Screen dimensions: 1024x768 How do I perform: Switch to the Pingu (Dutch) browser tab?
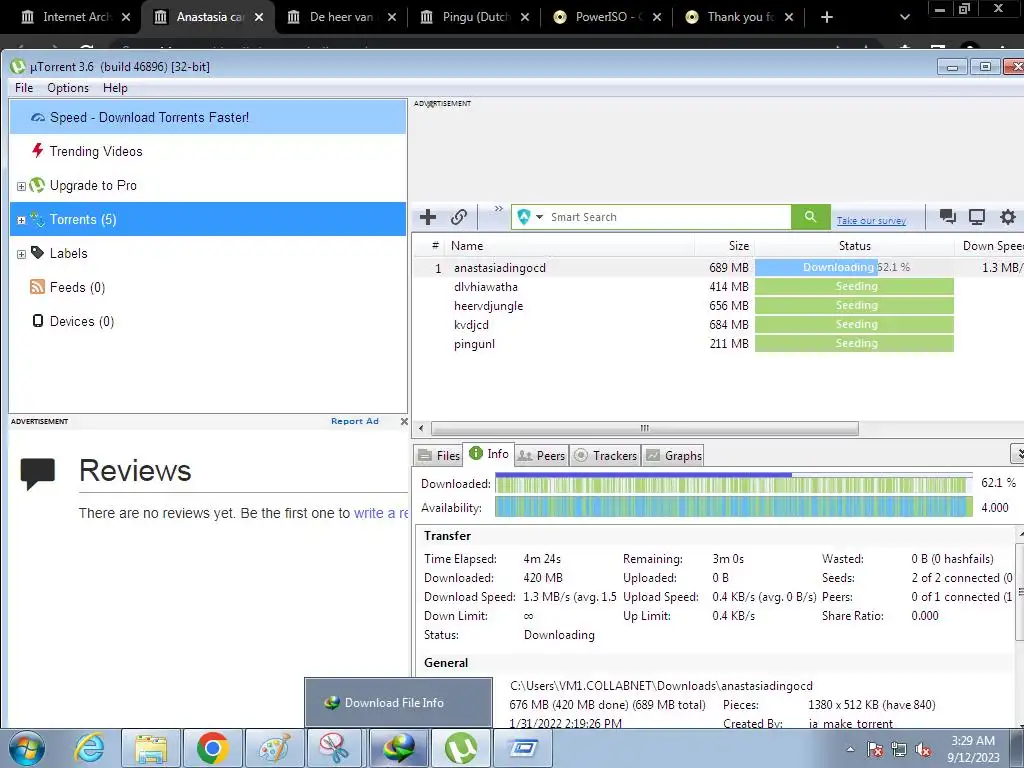pos(475,17)
